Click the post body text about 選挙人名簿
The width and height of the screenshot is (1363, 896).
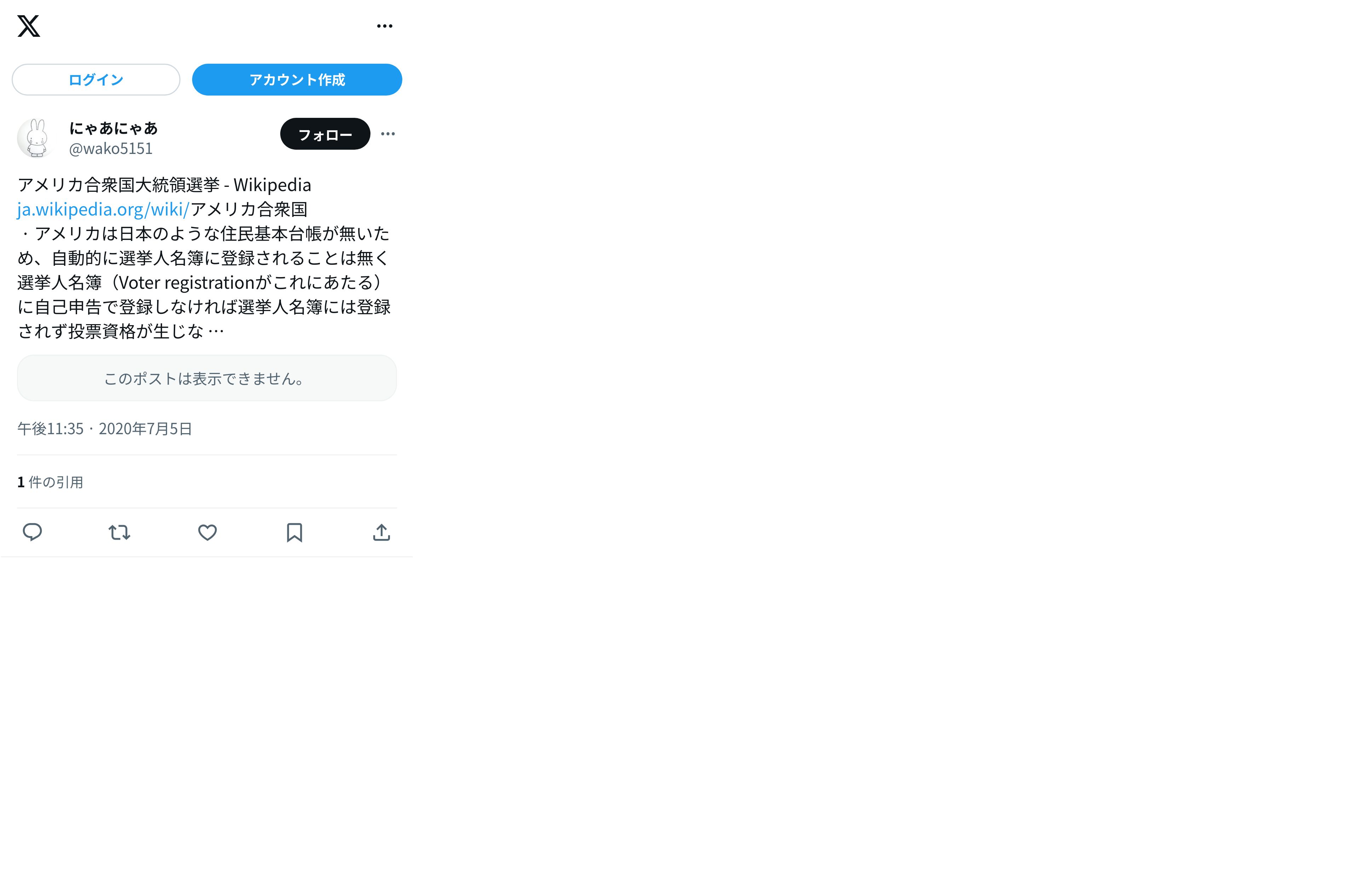click(204, 258)
